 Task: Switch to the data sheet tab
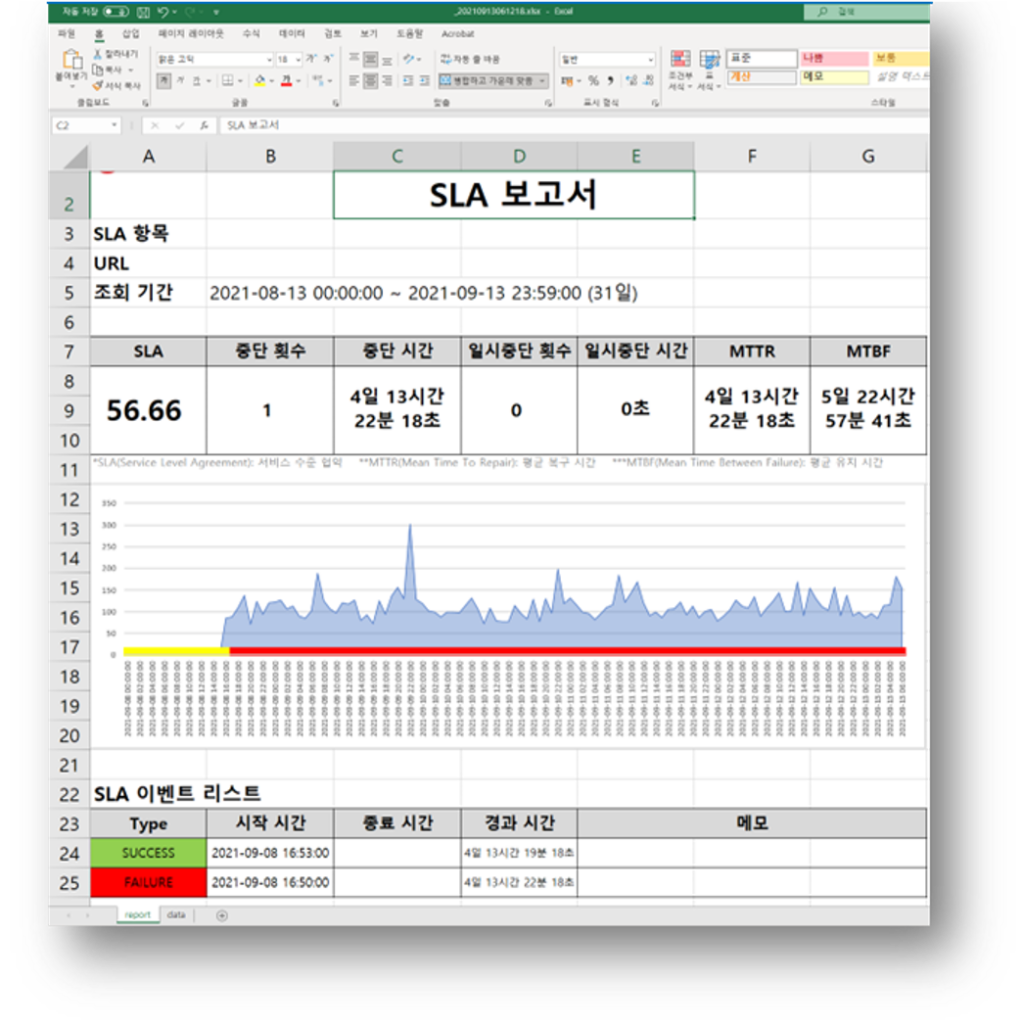click(176, 915)
